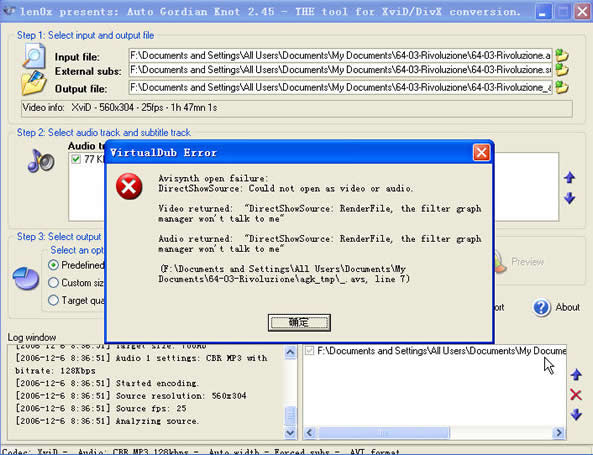
Task: Click job queue horizontal scroll left arrow
Action: point(309,432)
